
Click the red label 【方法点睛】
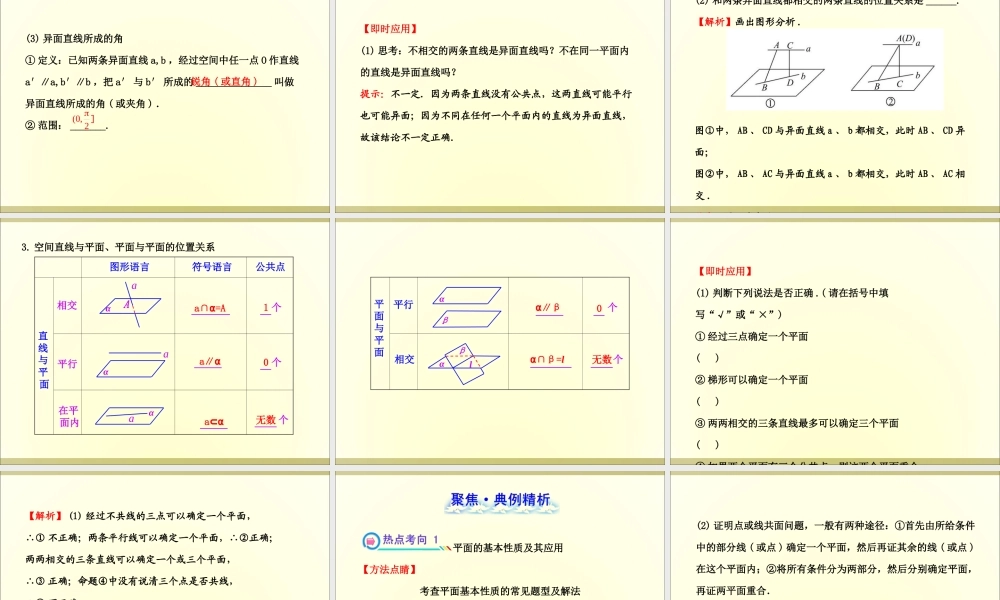[390, 569]
